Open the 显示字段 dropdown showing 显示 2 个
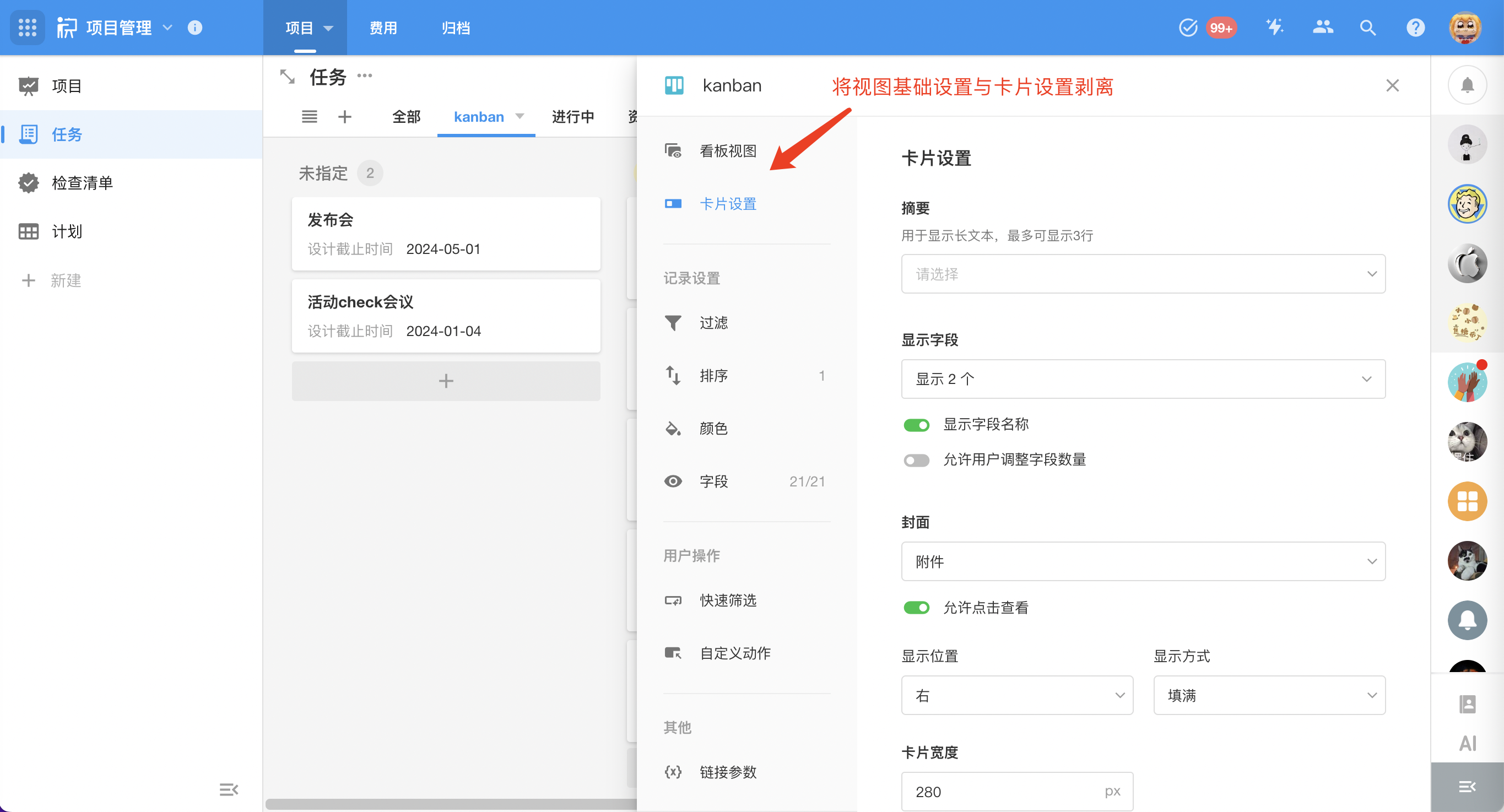 click(1143, 379)
